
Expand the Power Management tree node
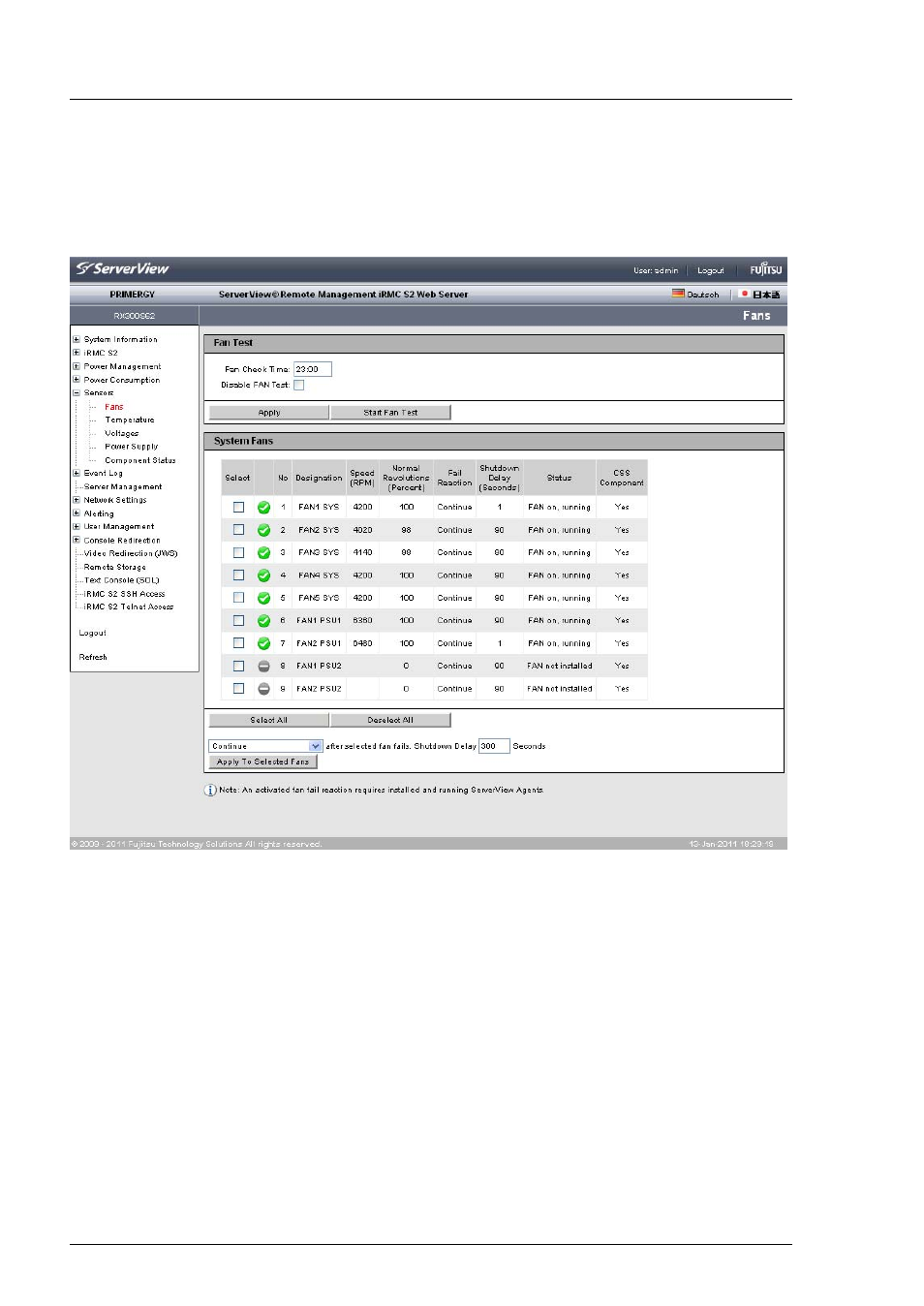77,366
